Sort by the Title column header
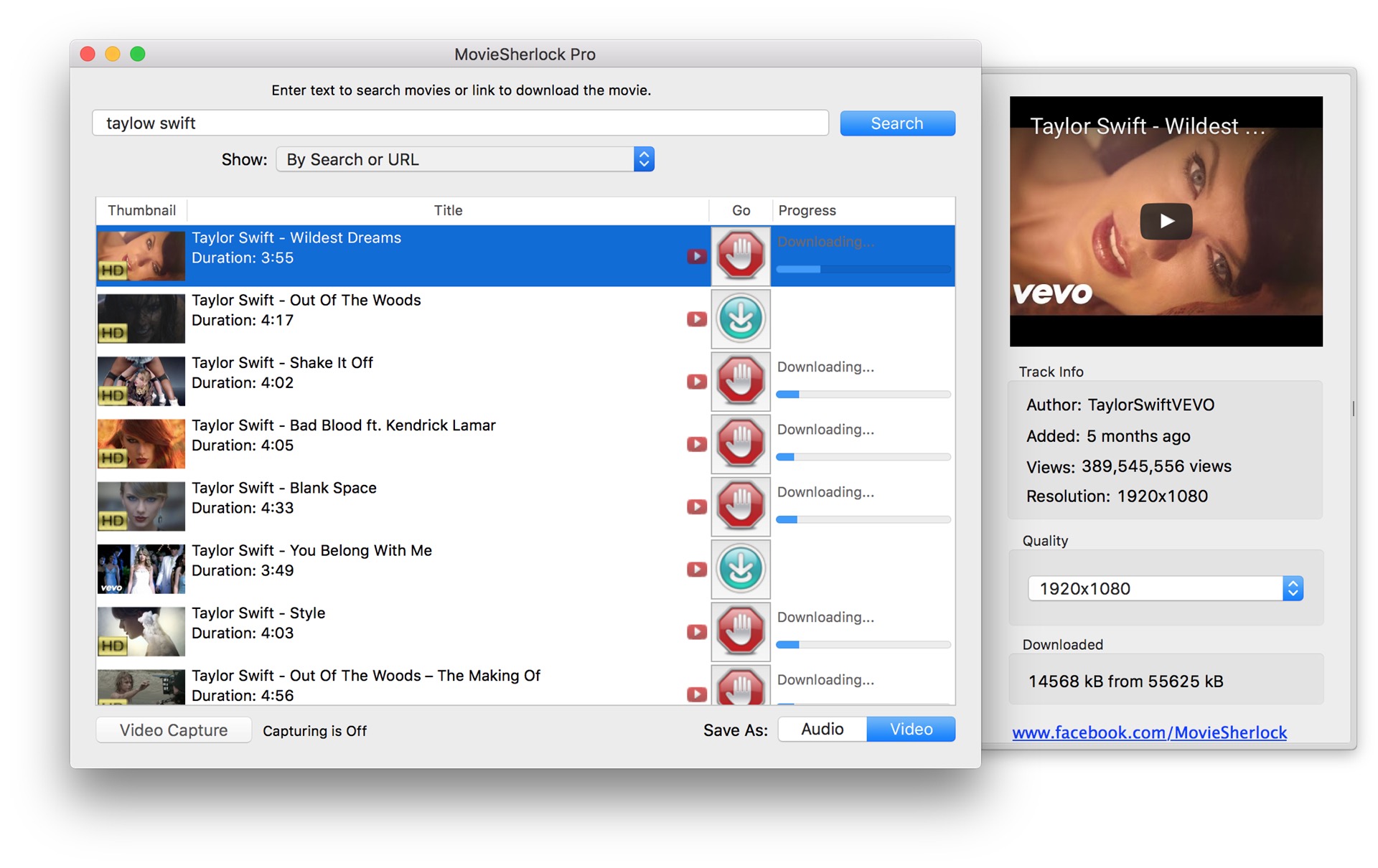The width and height of the screenshot is (1378, 868). pos(448,210)
